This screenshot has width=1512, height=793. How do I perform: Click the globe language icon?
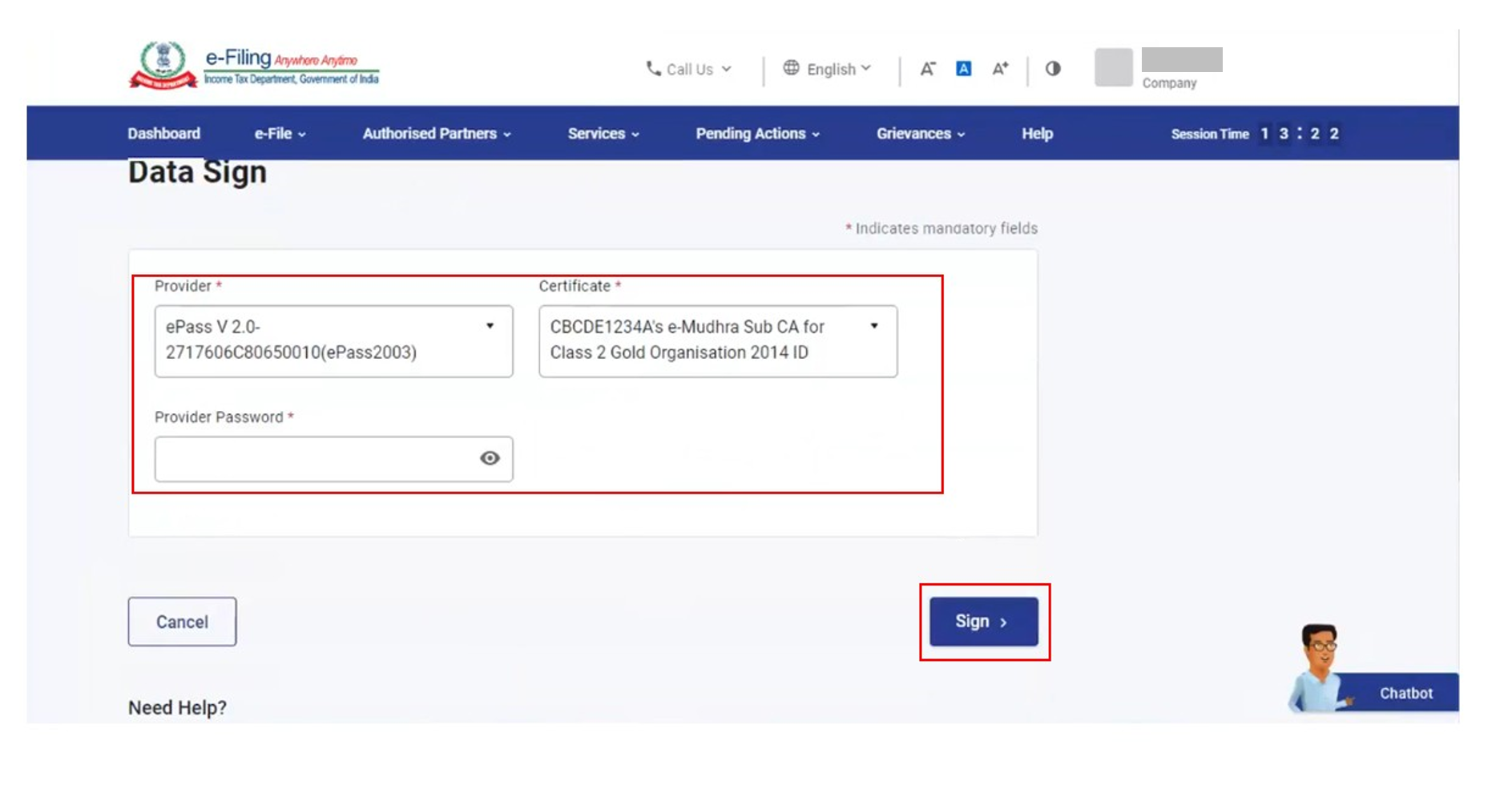click(x=791, y=68)
